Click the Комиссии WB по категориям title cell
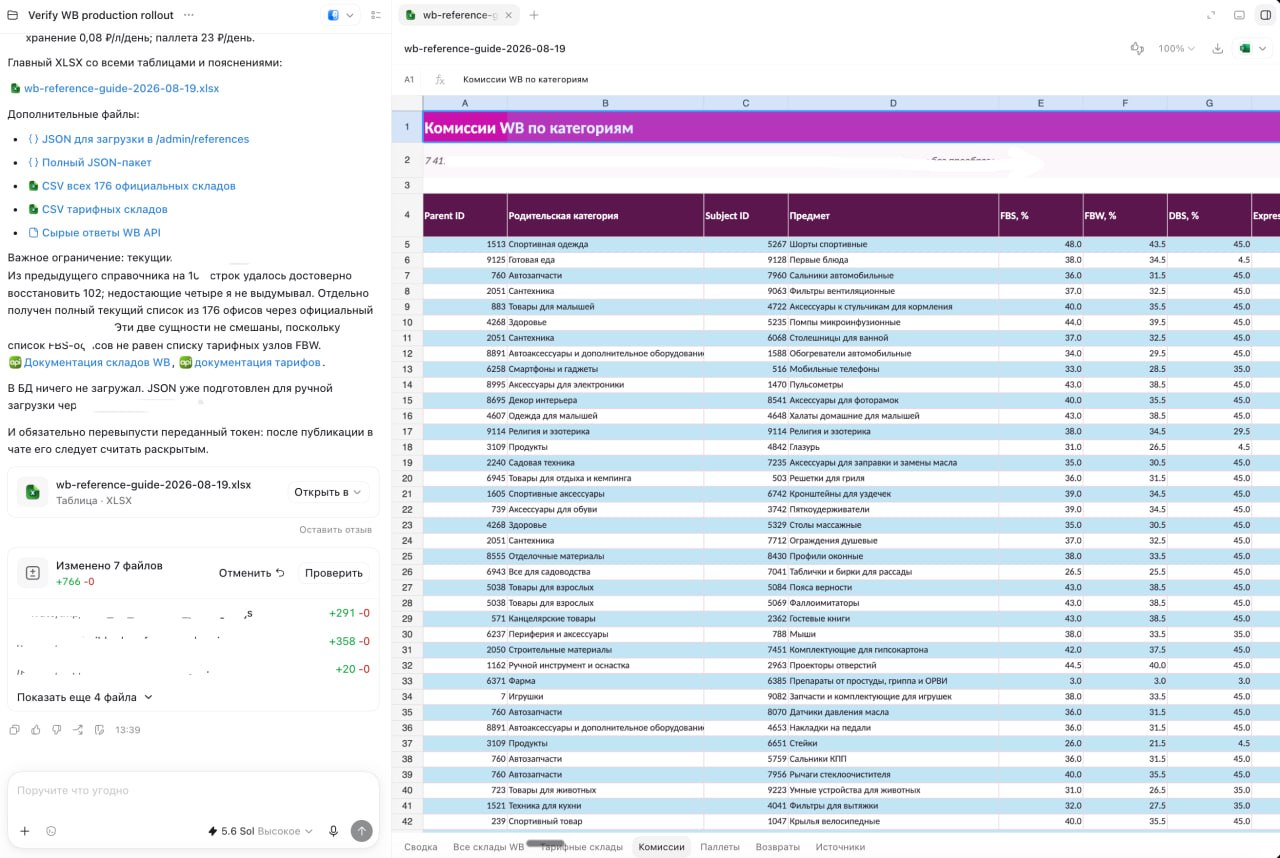This screenshot has height=858, width=1280. coord(851,127)
